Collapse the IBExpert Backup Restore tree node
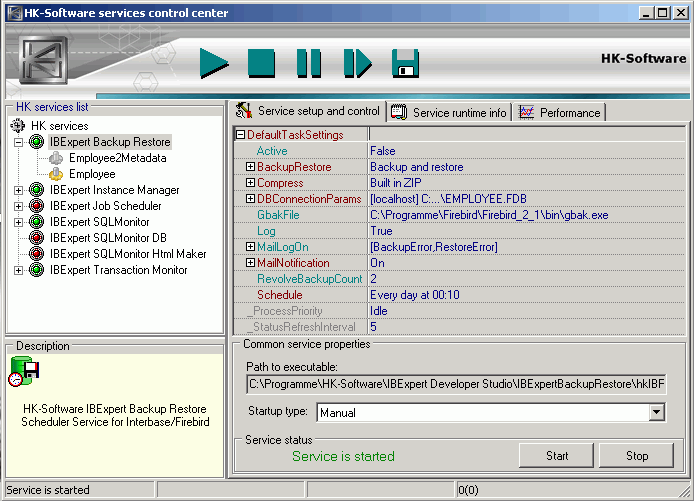This screenshot has height=501, width=694. click(19, 143)
